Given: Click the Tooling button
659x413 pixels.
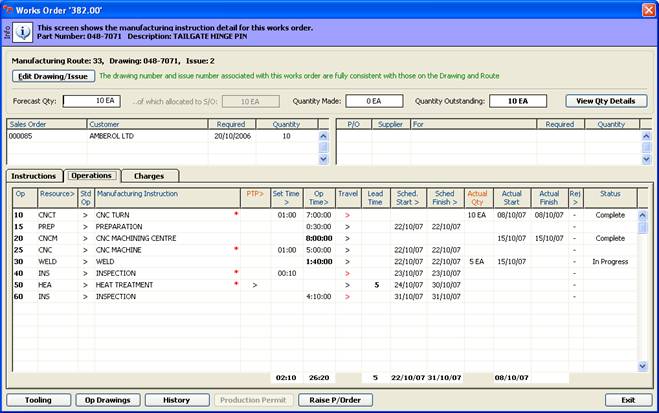Looking at the screenshot, I should [x=38, y=400].
